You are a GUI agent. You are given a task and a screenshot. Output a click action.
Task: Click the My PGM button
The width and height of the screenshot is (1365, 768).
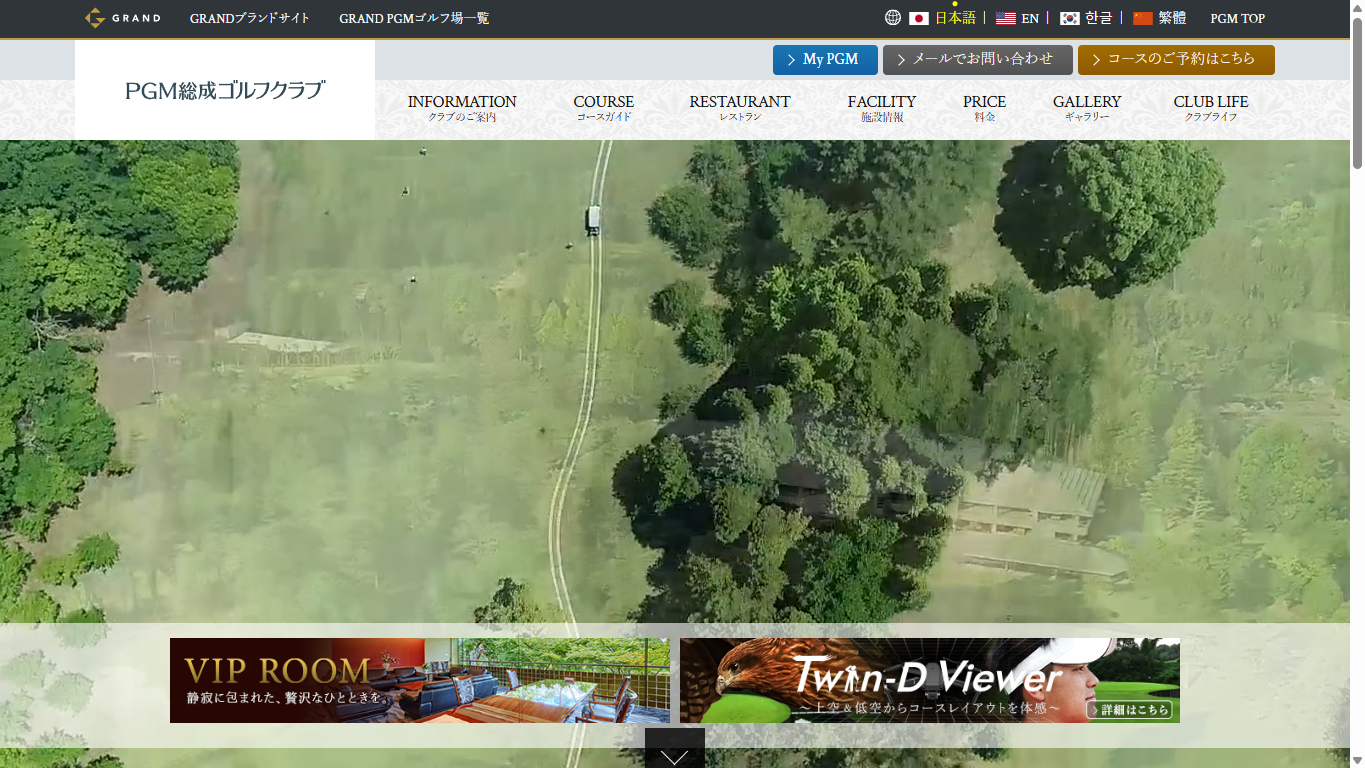(x=825, y=60)
